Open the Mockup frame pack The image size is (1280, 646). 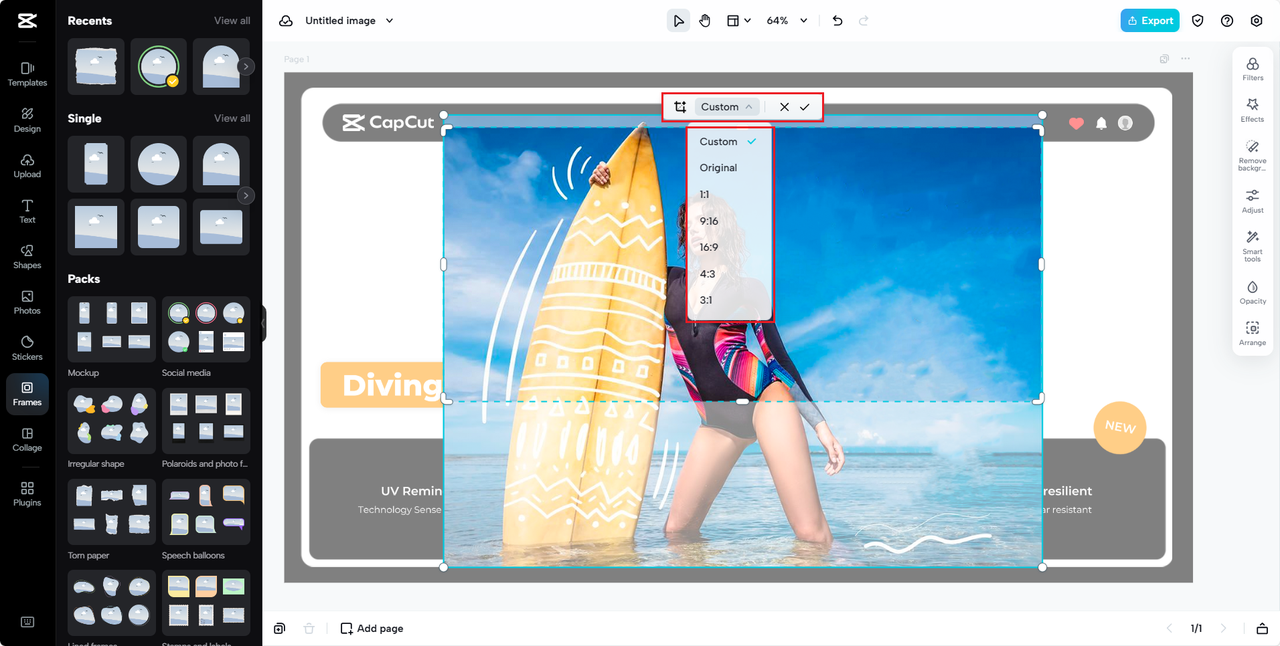pos(112,330)
